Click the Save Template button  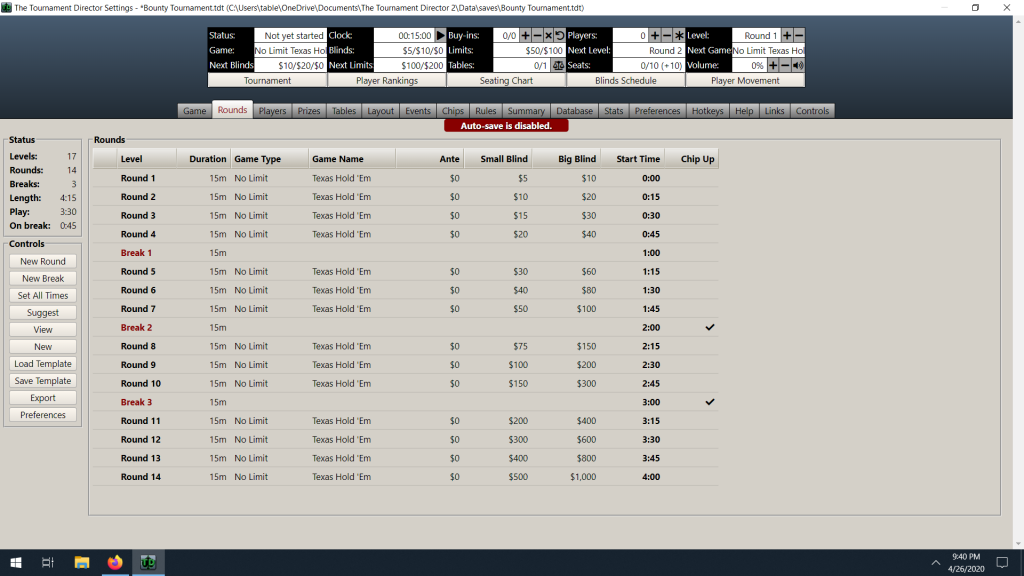click(x=42, y=381)
